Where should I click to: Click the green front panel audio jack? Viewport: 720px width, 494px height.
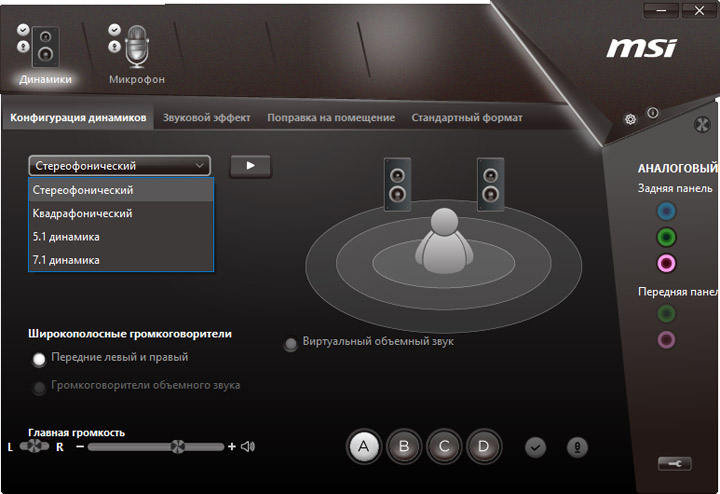coord(666,314)
